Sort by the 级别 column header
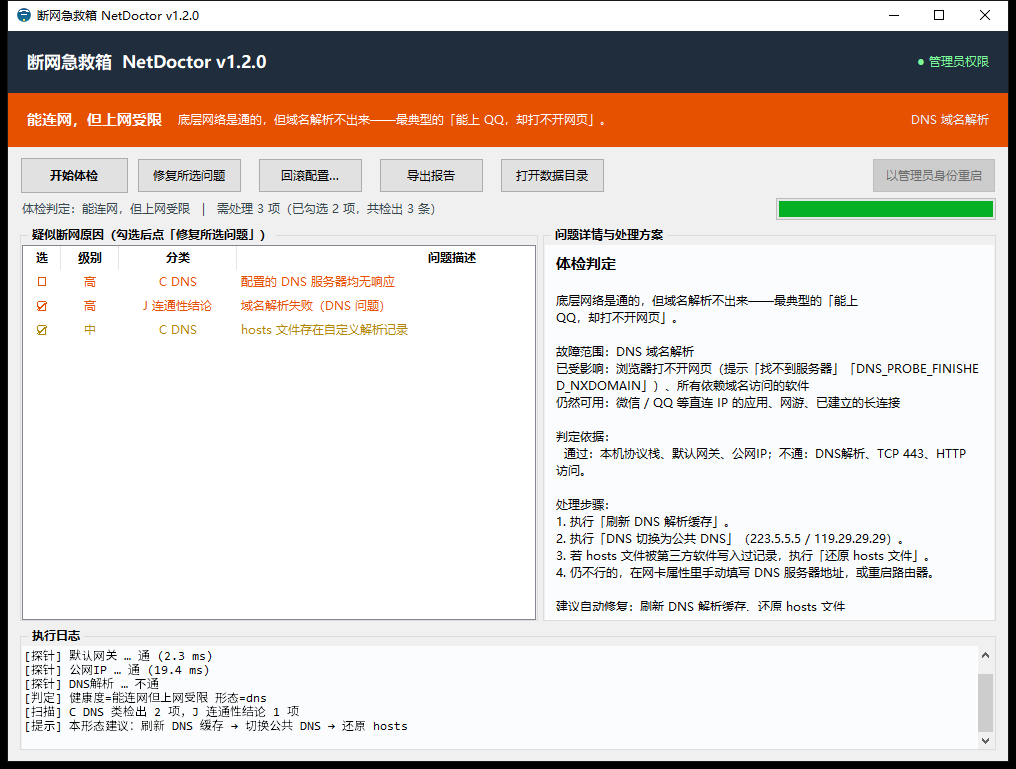Viewport: 1016px width, 769px height. point(89,258)
